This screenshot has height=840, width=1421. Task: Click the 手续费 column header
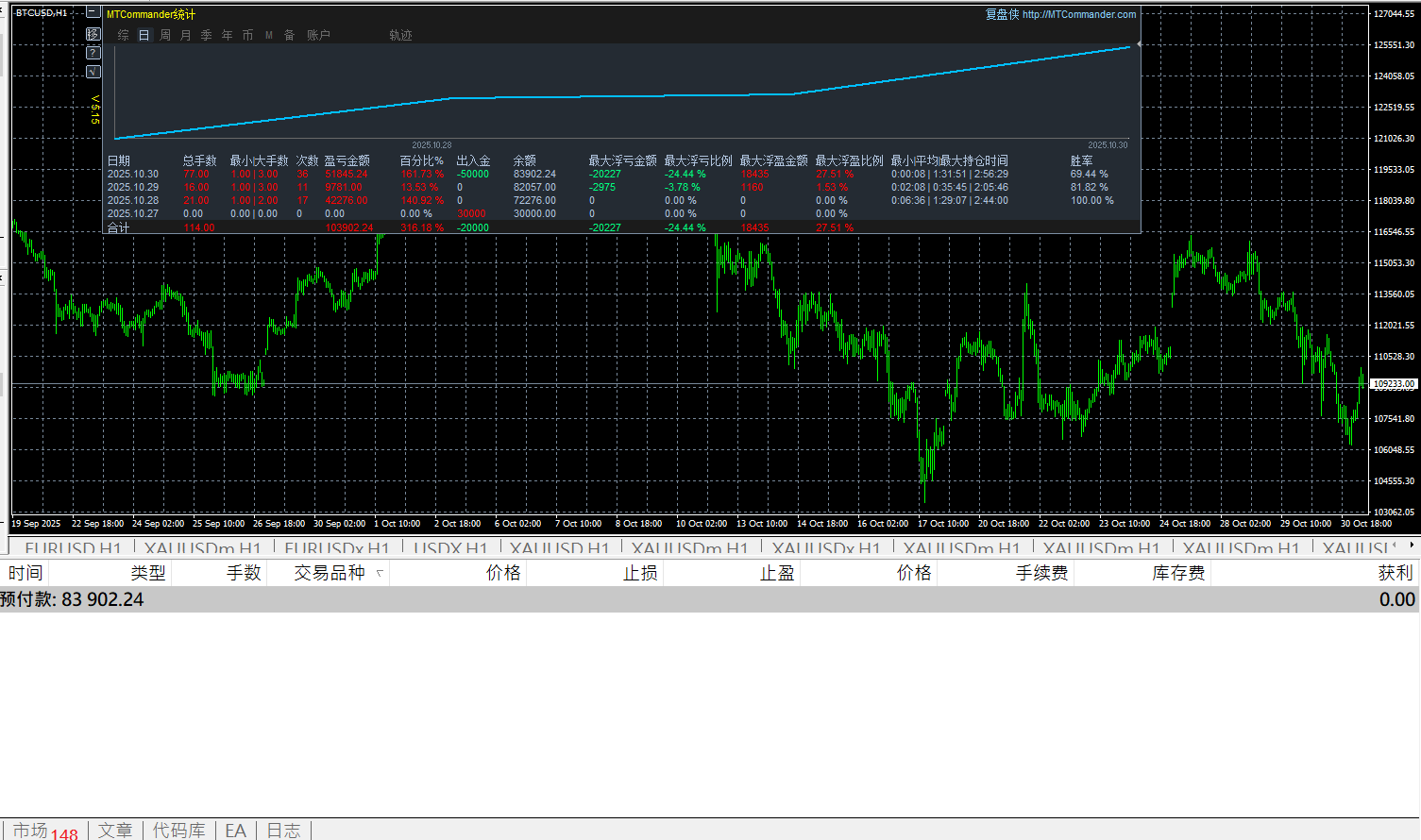pyautogui.click(x=1041, y=573)
